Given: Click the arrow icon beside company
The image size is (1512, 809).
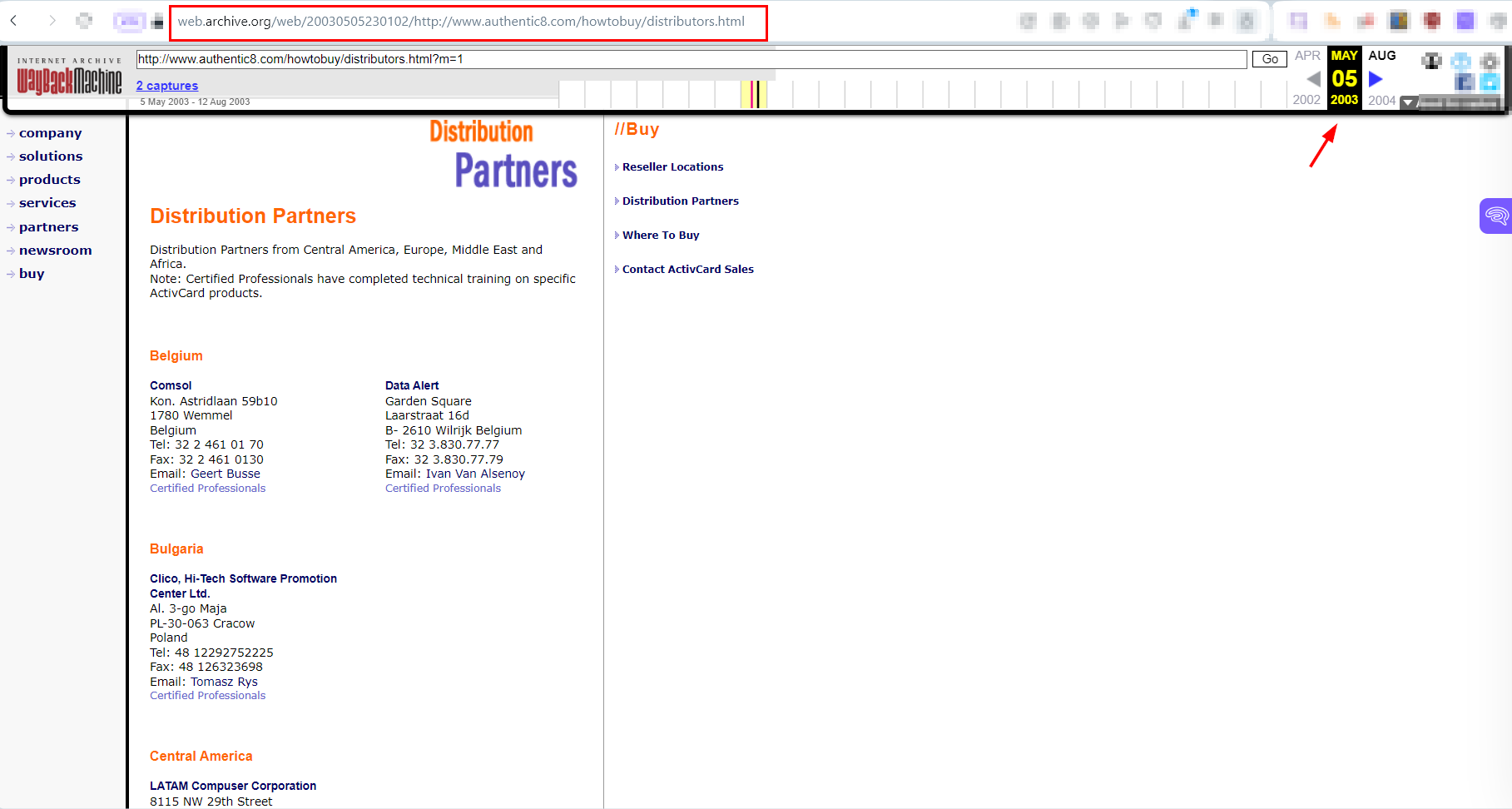Looking at the screenshot, I should coord(11,133).
